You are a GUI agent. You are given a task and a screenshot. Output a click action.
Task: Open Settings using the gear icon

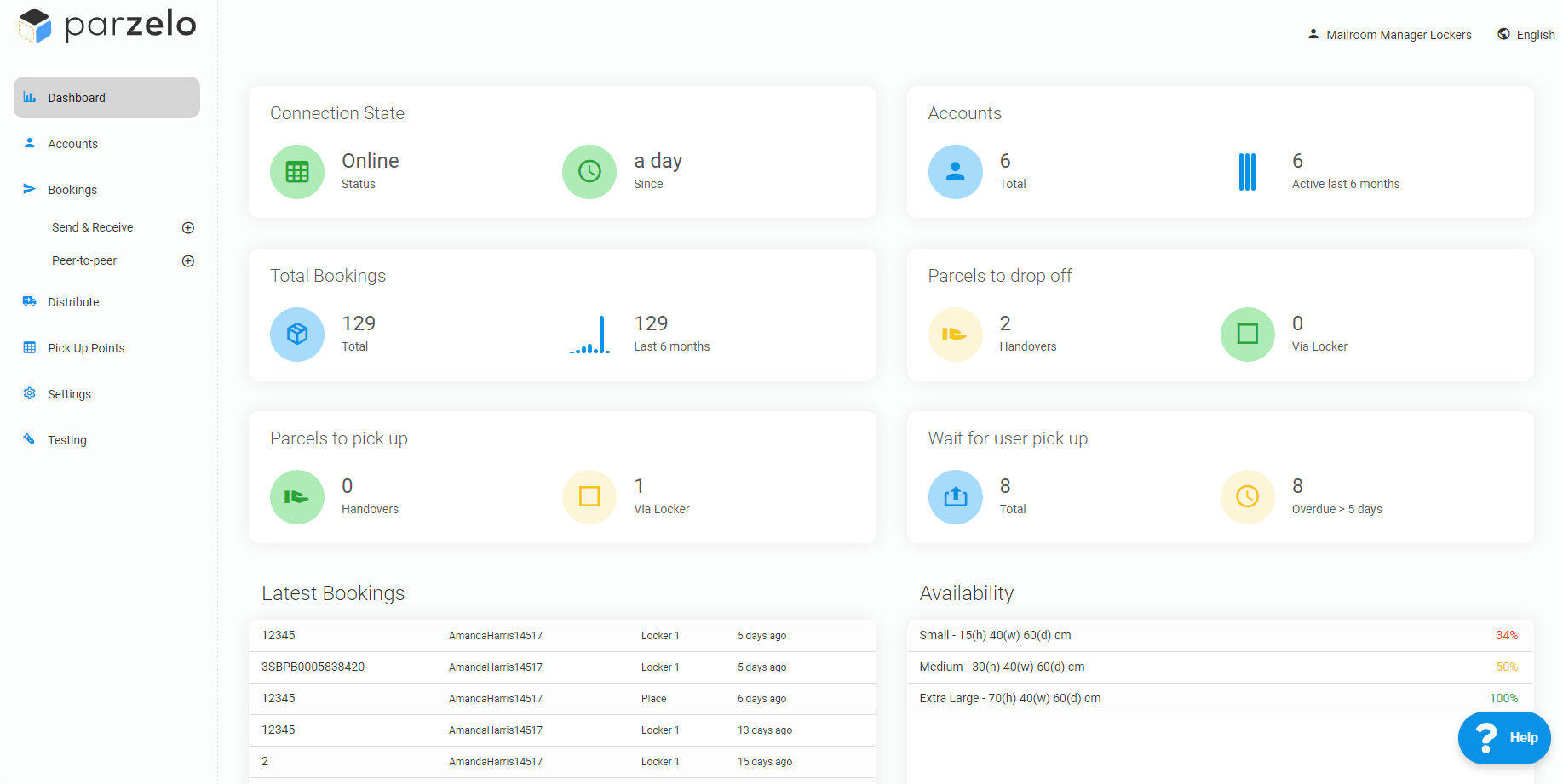(30, 393)
